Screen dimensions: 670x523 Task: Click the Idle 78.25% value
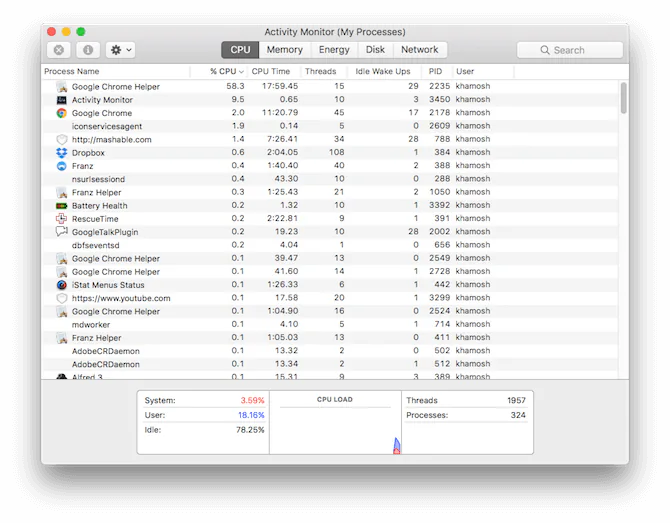coord(250,430)
